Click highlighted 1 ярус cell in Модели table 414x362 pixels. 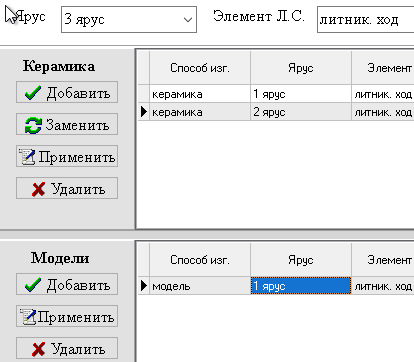(301, 286)
